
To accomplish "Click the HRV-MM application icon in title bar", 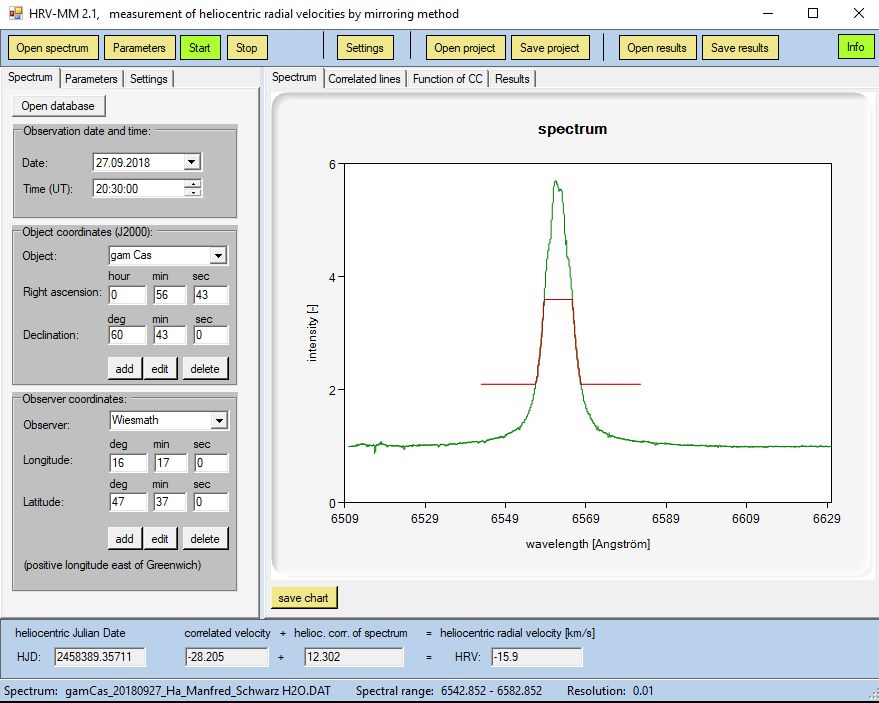I will [16, 13].
